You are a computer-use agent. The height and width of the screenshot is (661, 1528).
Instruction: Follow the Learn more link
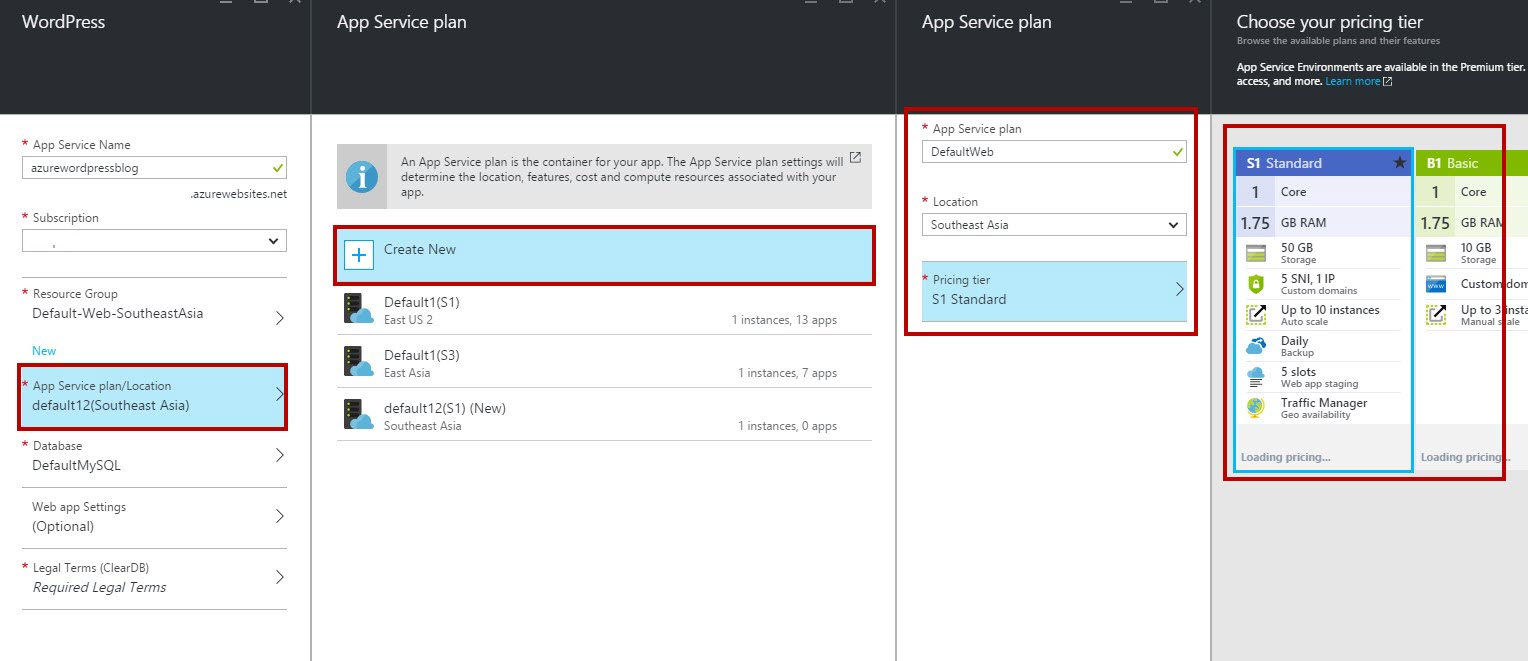pos(1353,81)
